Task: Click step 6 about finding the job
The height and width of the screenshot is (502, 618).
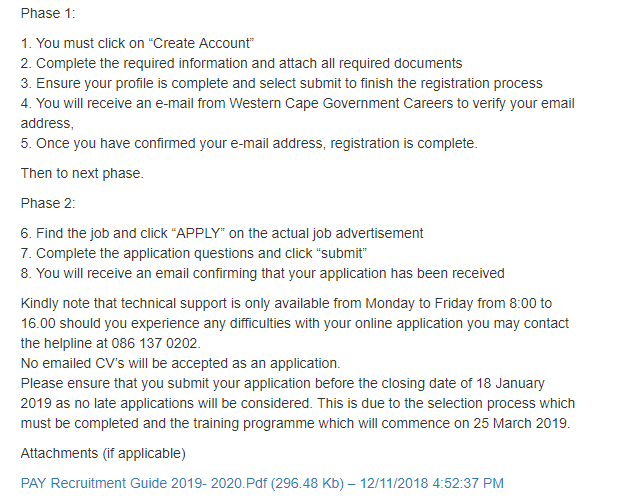Action: pyautogui.click(x=221, y=233)
